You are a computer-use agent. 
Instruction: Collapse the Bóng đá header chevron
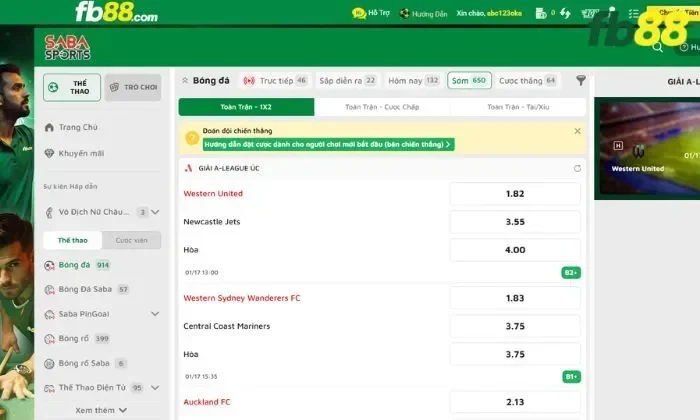(184, 80)
